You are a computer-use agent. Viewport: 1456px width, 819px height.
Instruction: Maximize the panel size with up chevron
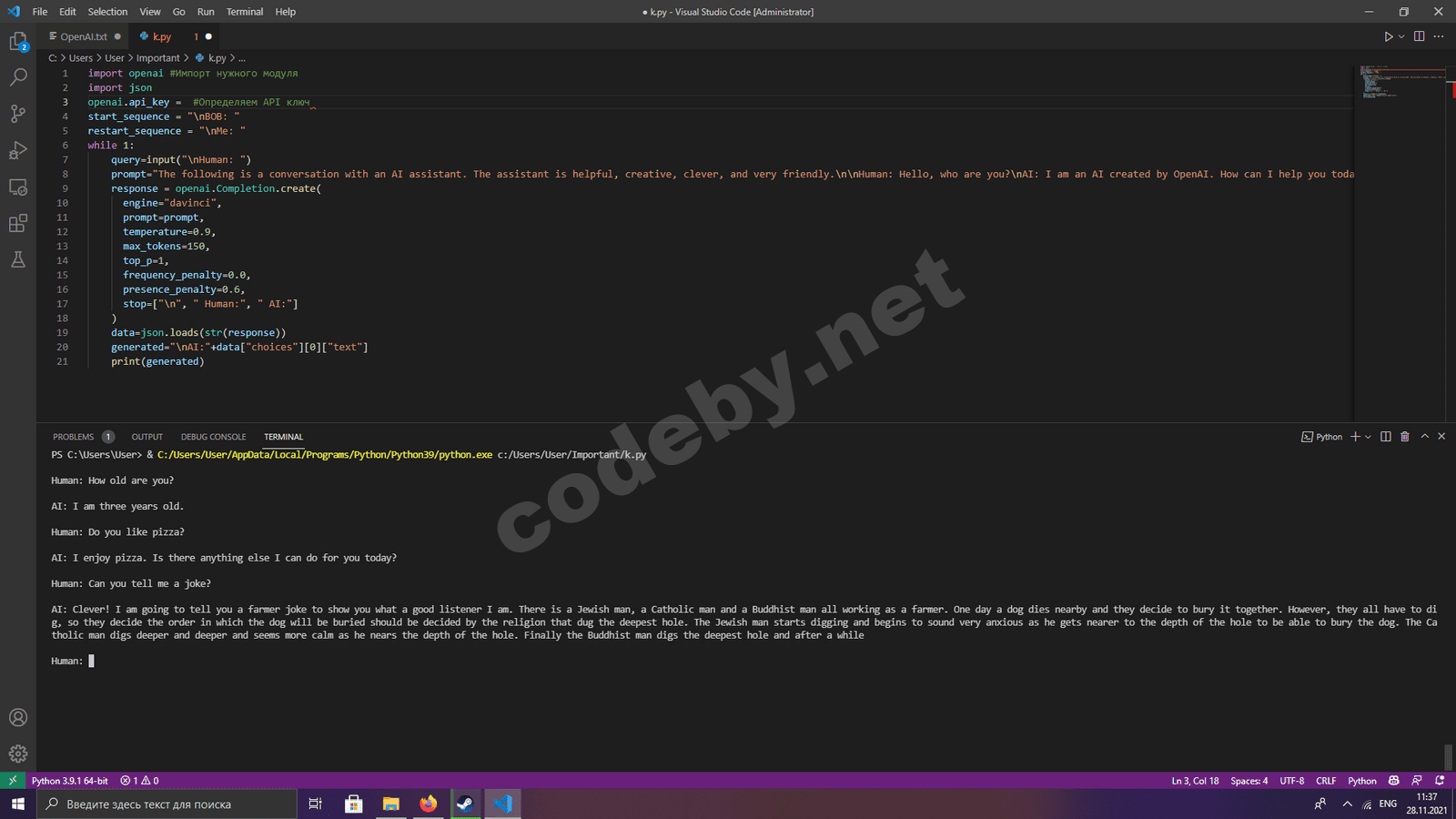pyautogui.click(x=1425, y=437)
